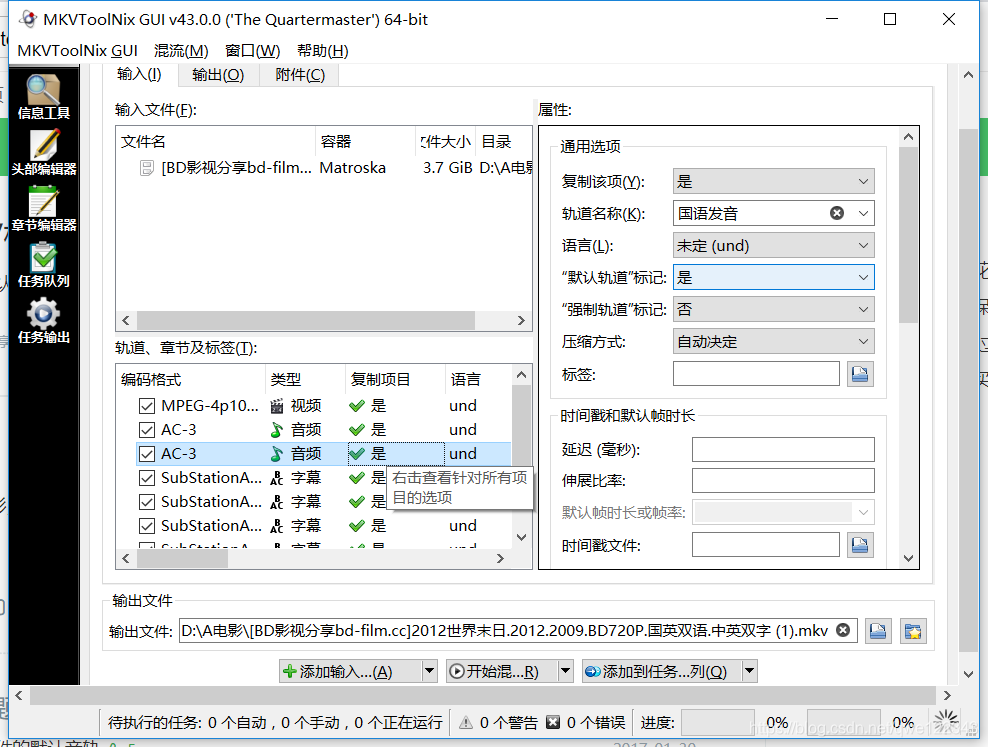Viewport: 988px width, 747px height.
Task: Click the tracks list horizontal scrollbar
Action: pos(182,559)
